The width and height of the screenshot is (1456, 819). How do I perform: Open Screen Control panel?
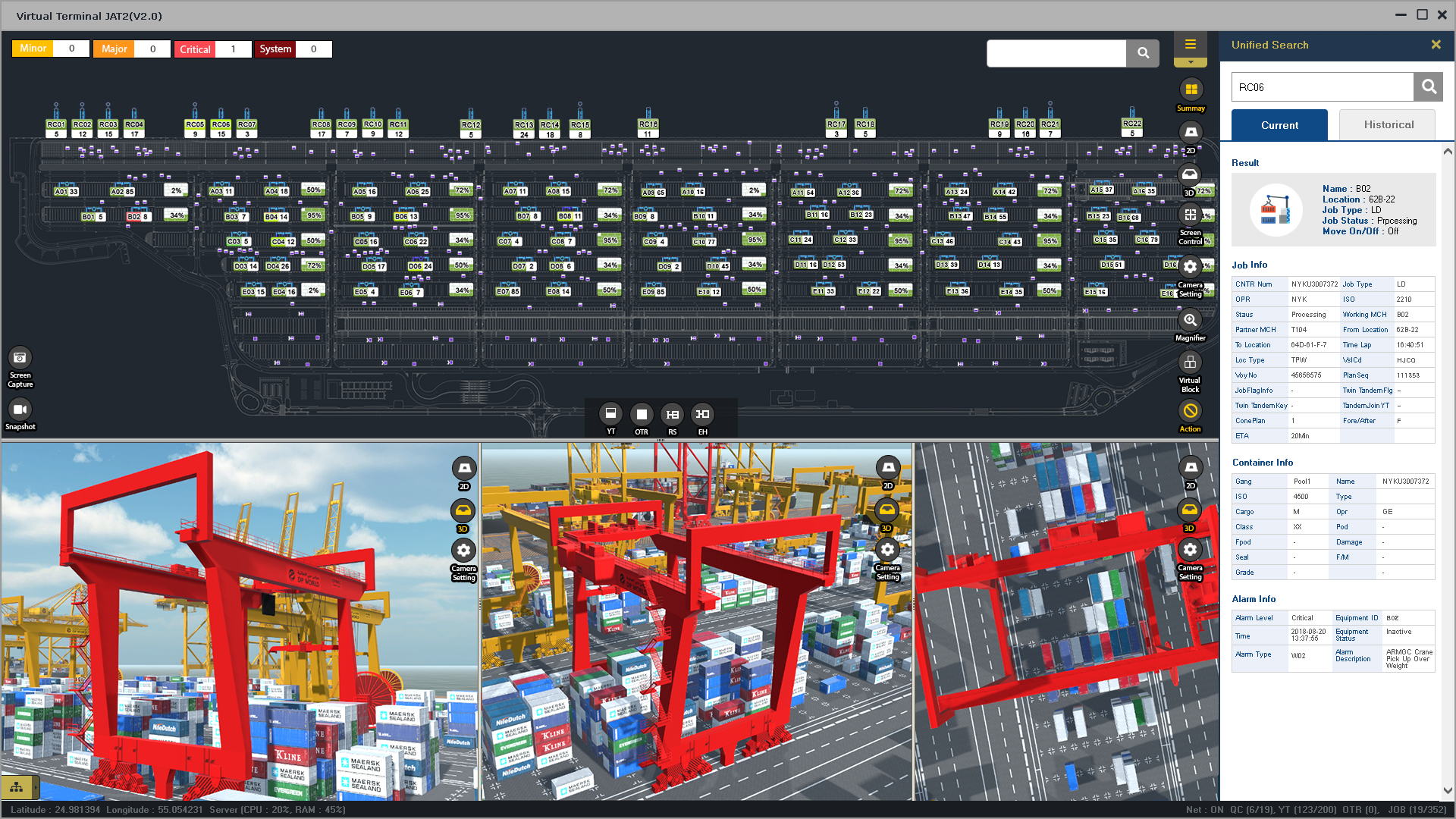pyautogui.click(x=1190, y=216)
